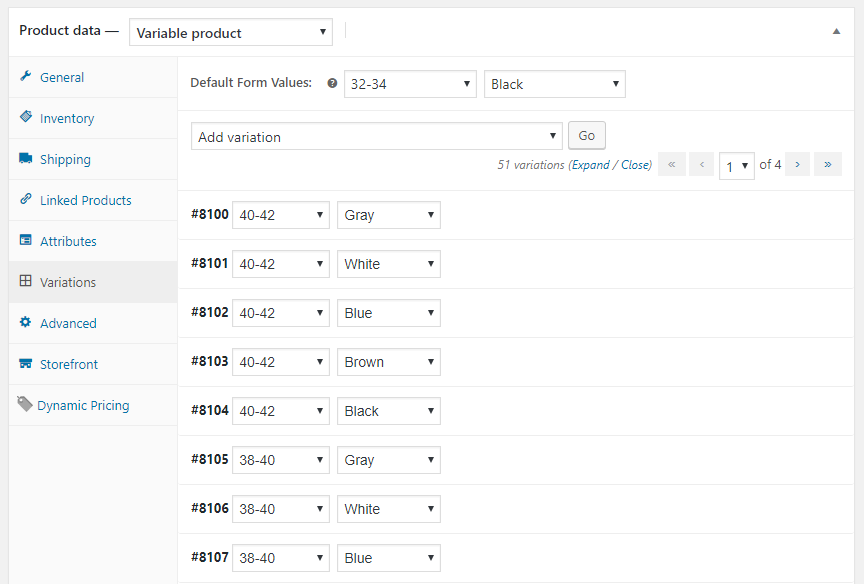Open color dropdown White for variation #8101
Image resolution: width=864 pixels, height=584 pixels.
pos(388,264)
